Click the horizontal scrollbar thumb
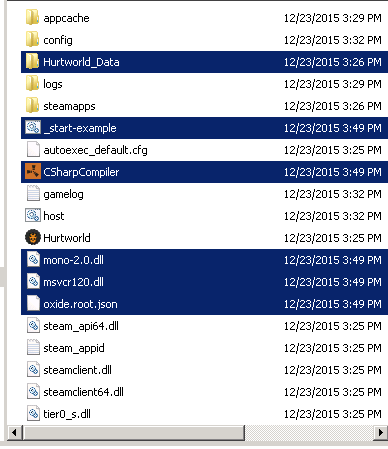Screen dimensions: 388x449 [x=133, y=433]
